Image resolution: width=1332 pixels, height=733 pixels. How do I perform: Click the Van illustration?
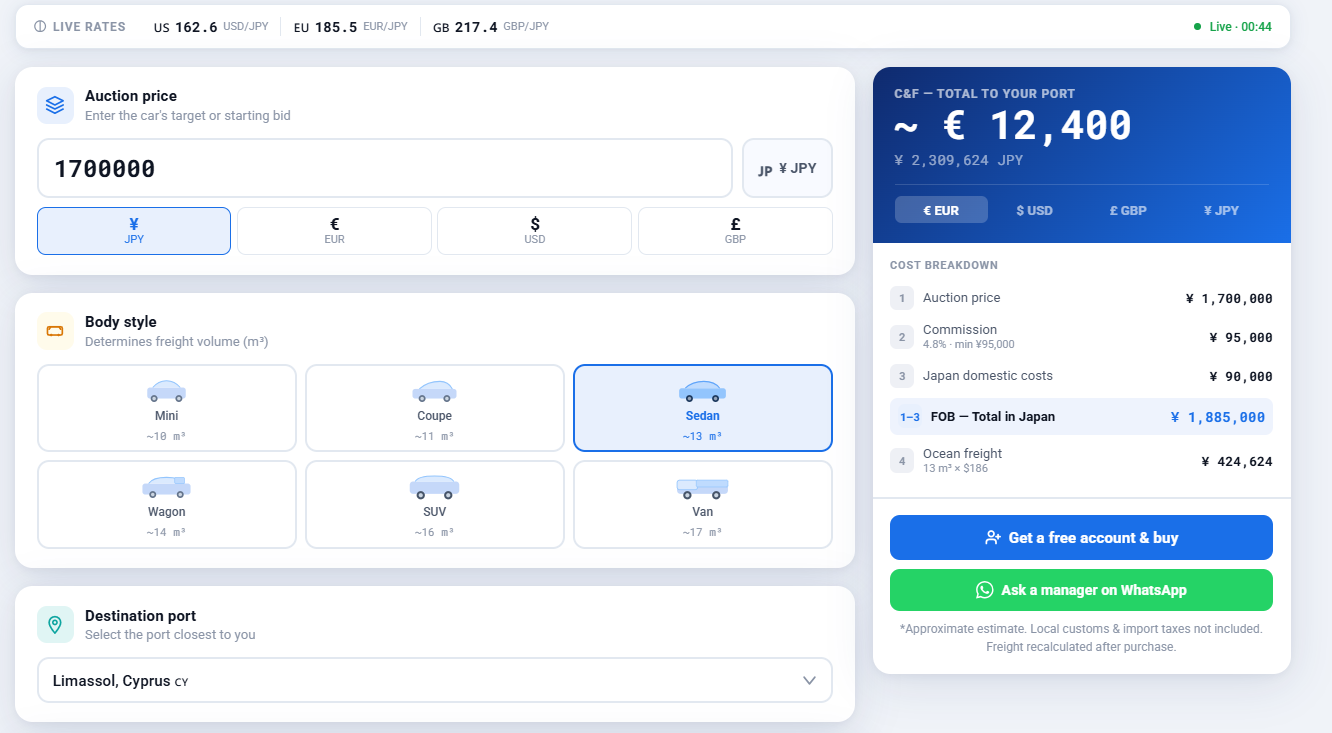click(703, 488)
